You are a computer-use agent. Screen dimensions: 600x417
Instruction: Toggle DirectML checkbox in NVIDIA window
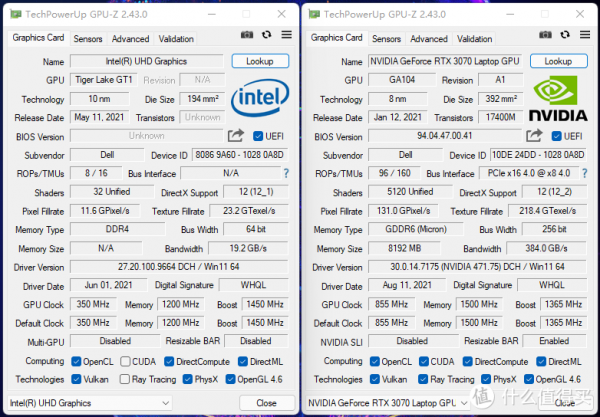541,361
